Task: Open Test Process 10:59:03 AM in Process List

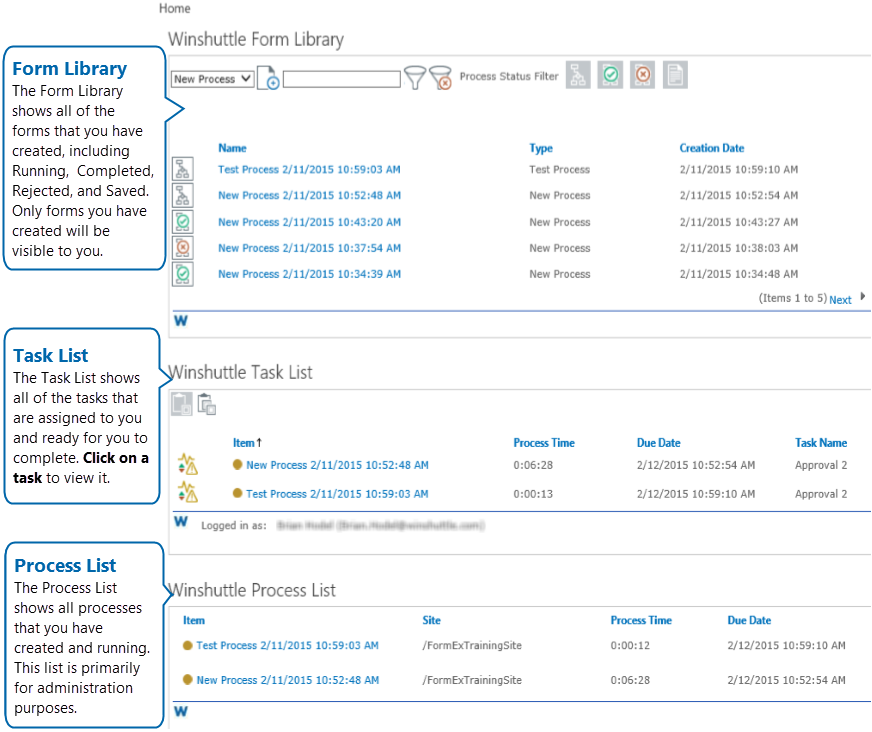Action: click(288, 645)
